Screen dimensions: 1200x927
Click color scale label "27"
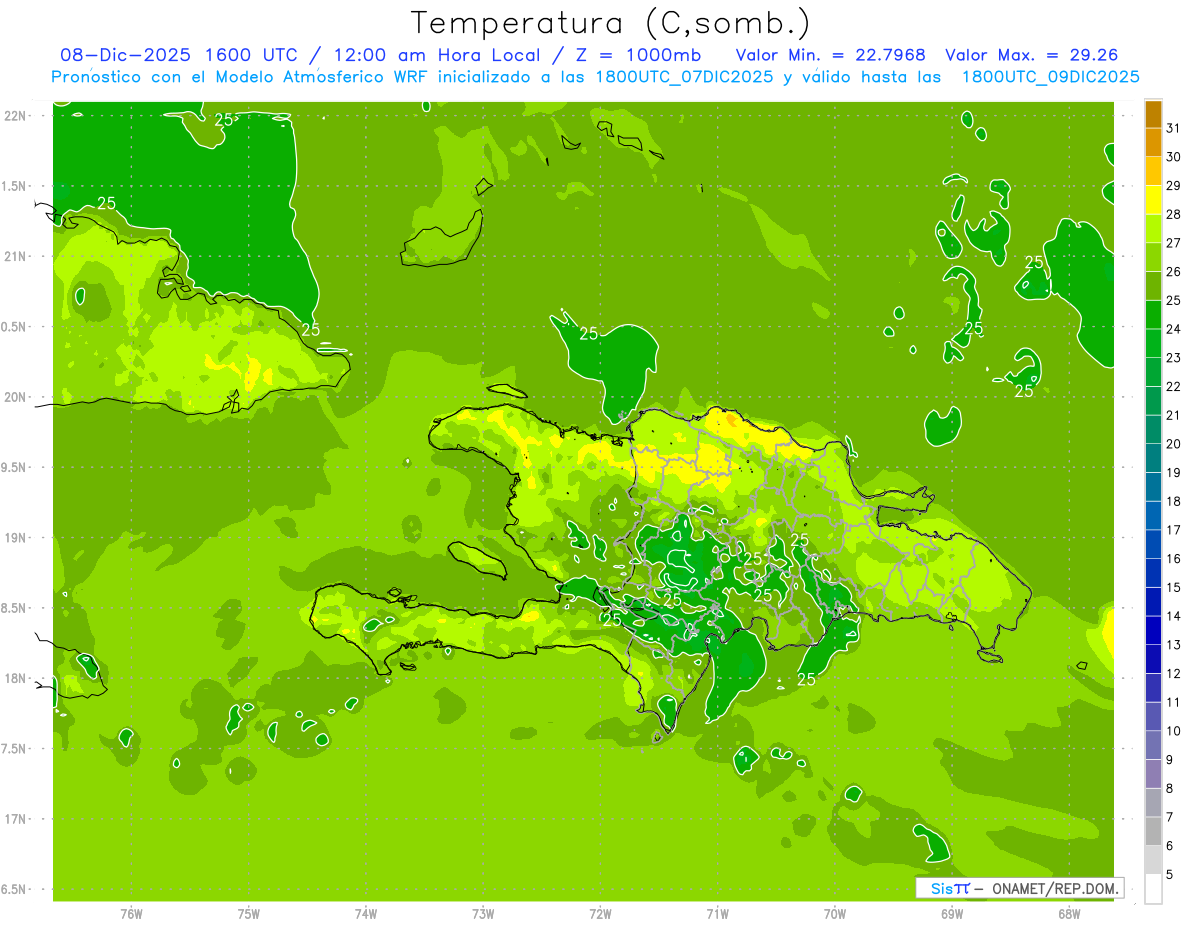click(1174, 243)
